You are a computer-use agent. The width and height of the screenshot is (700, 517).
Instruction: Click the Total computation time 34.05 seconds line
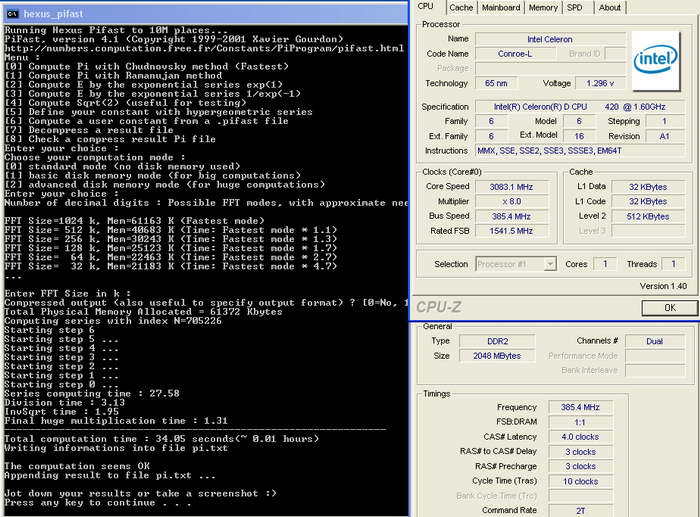[x=162, y=439]
